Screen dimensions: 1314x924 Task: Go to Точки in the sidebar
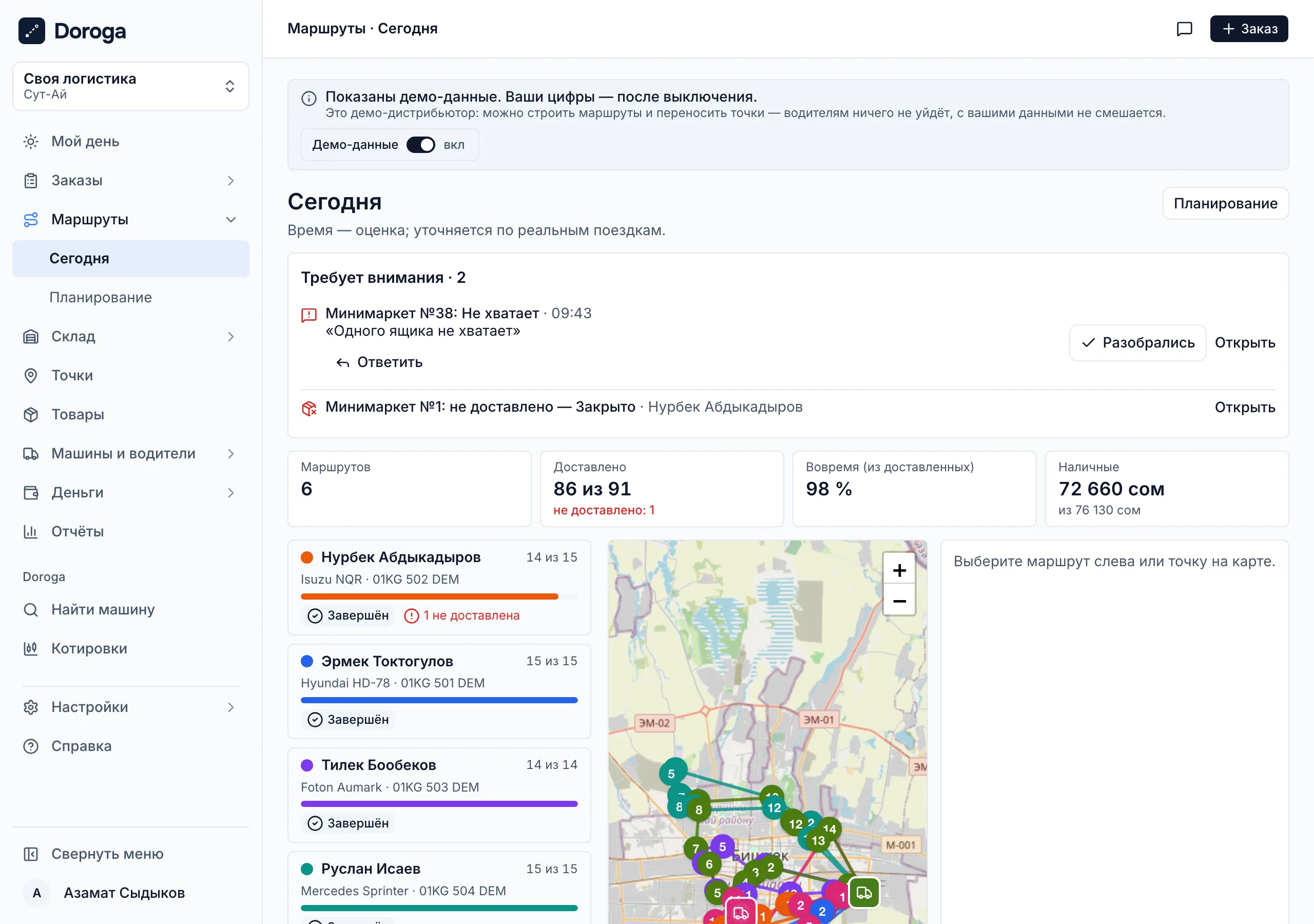pos(130,376)
